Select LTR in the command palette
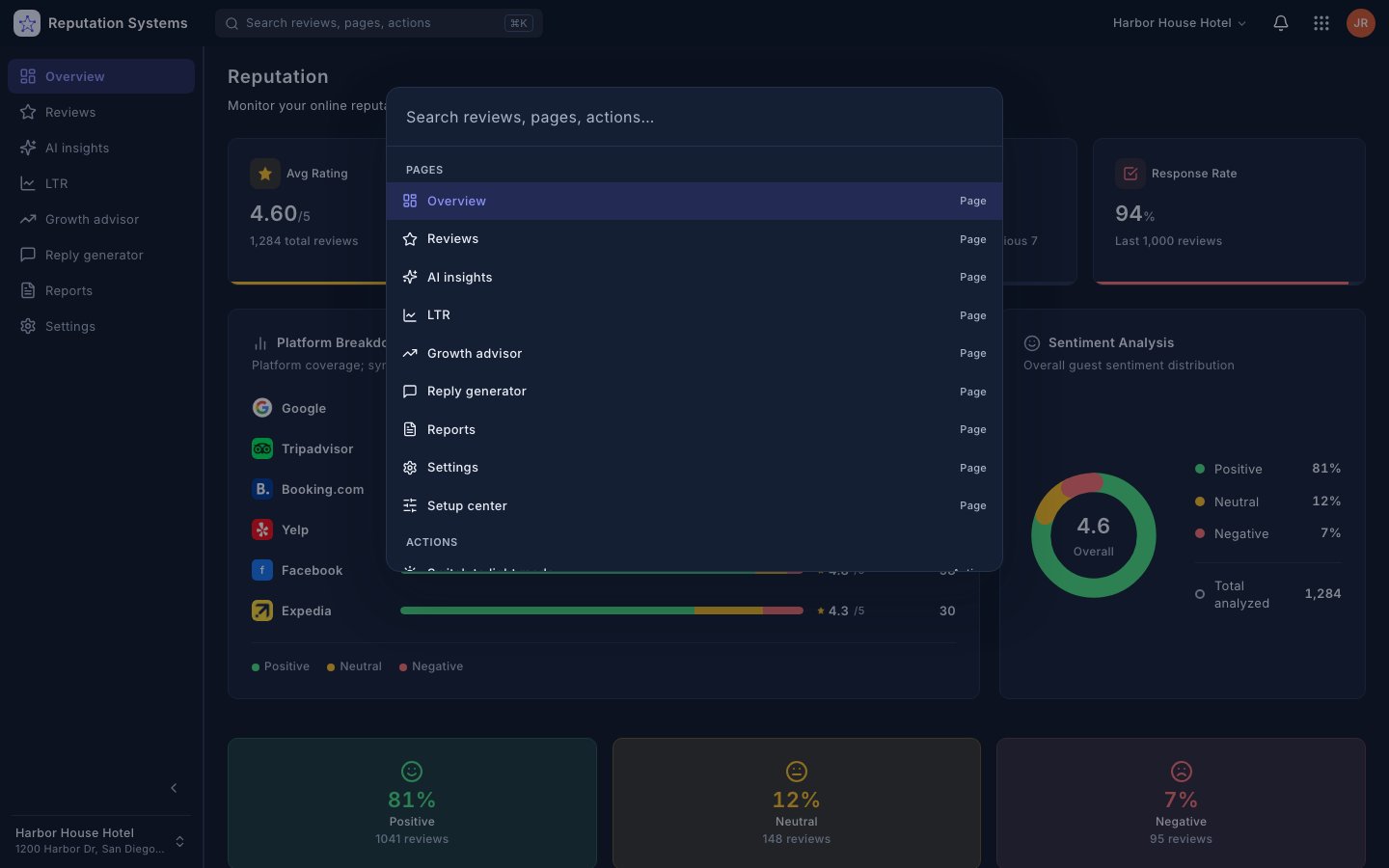Image resolution: width=1389 pixels, height=868 pixels. coord(694,315)
